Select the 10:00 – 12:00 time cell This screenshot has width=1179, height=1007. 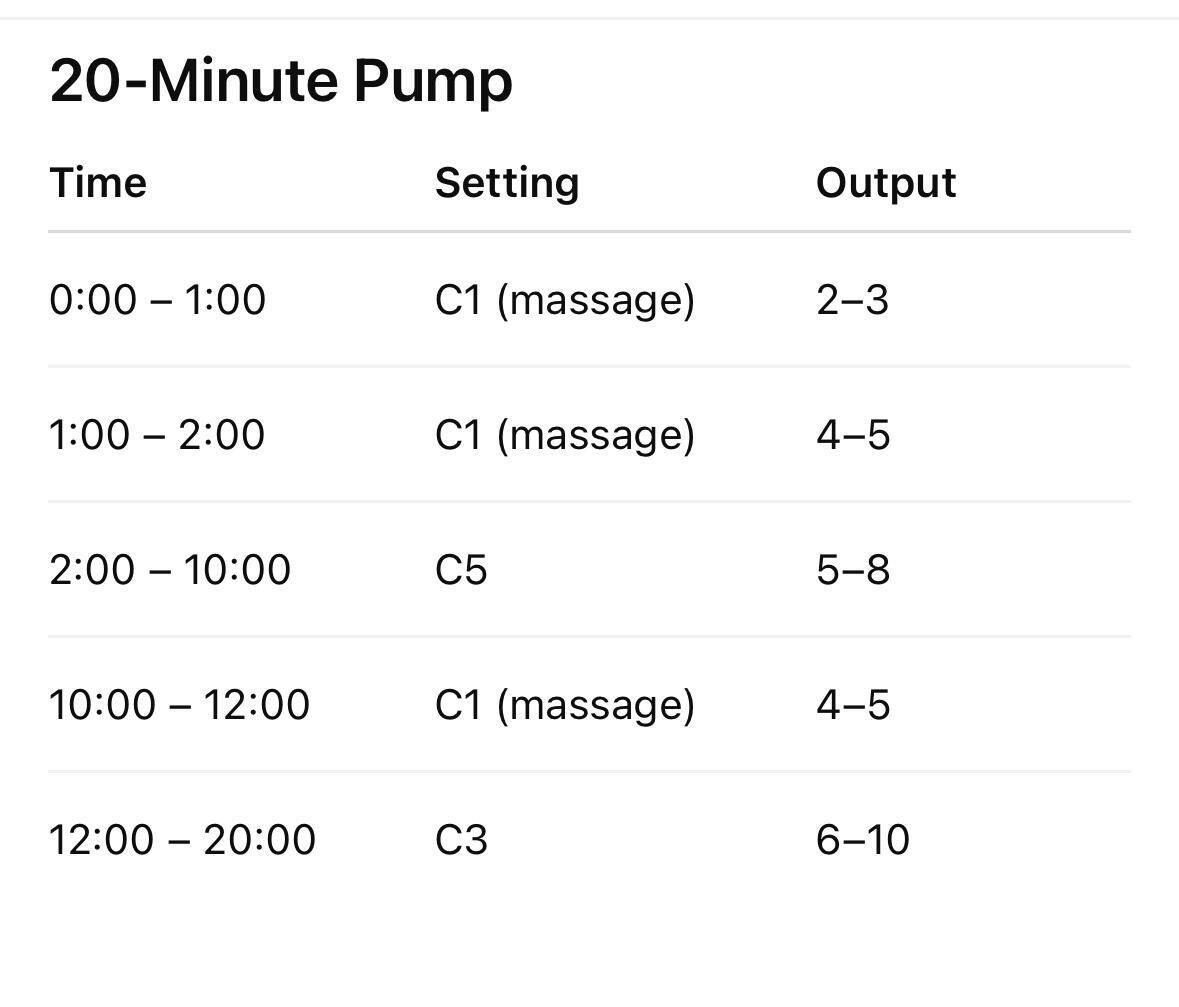(x=179, y=705)
